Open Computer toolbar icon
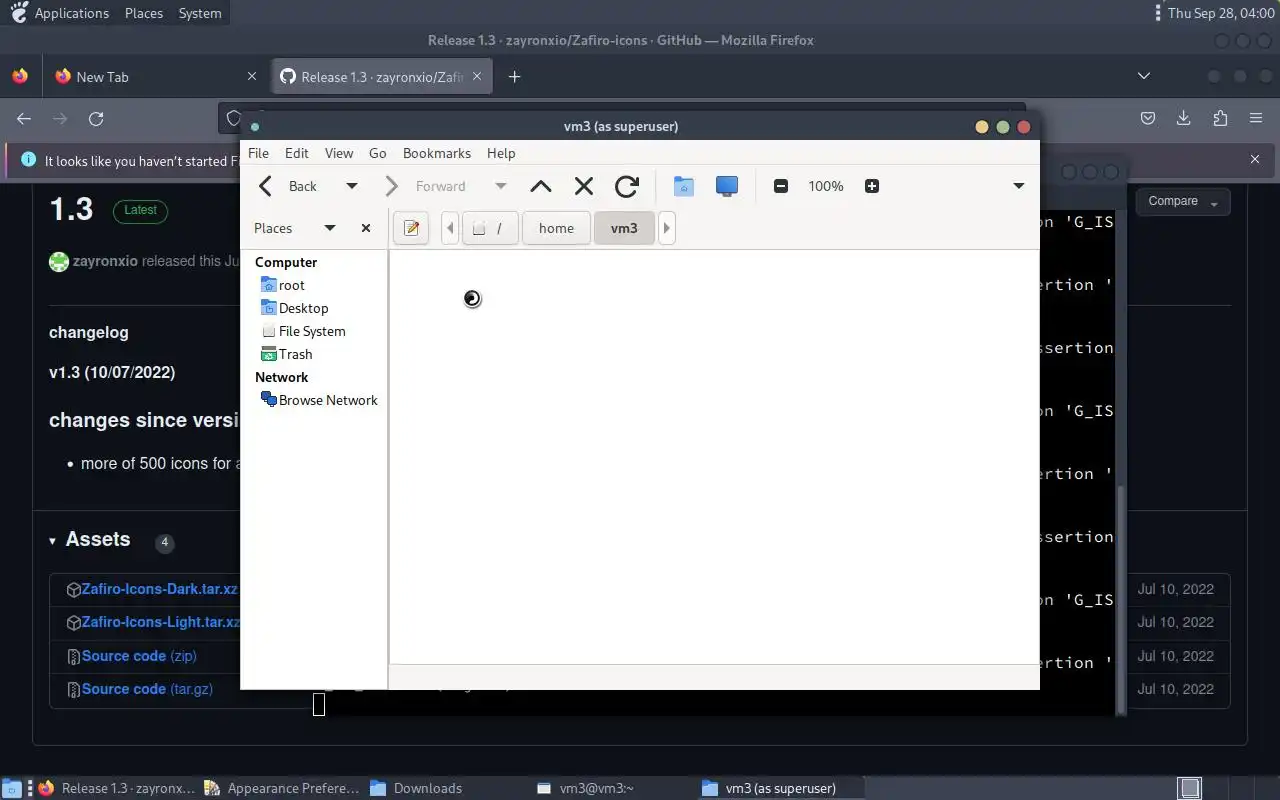This screenshot has height=800, width=1280. (727, 186)
